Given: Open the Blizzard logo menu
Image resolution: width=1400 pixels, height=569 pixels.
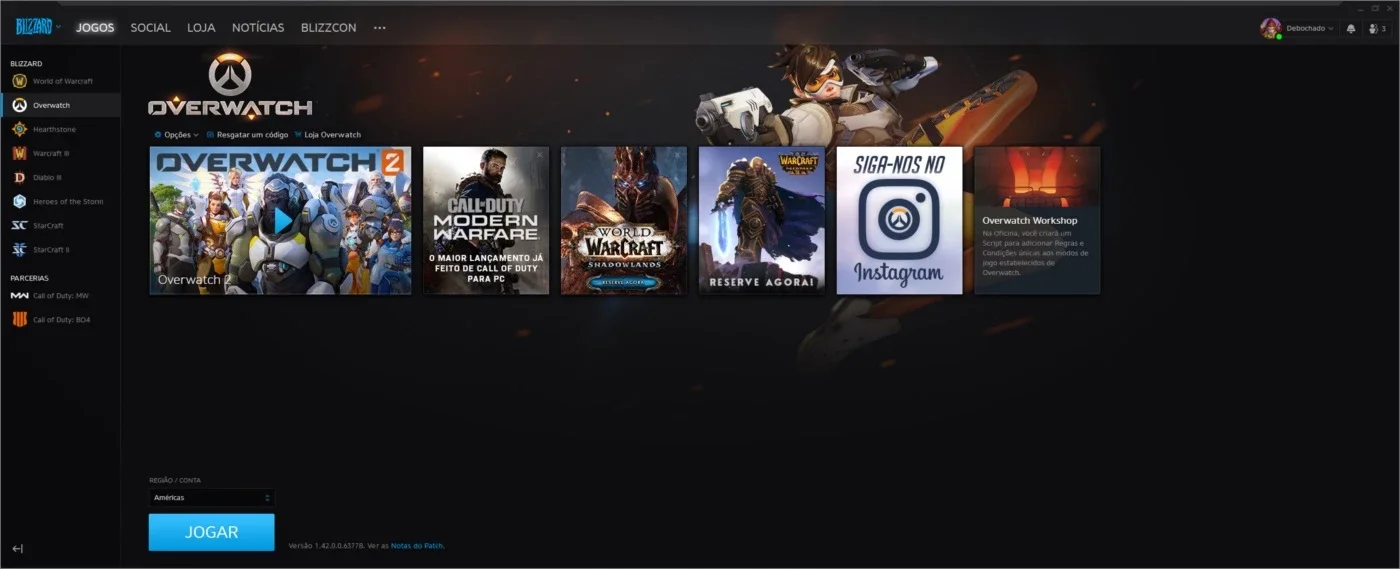Looking at the screenshot, I should [x=38, y=27].
